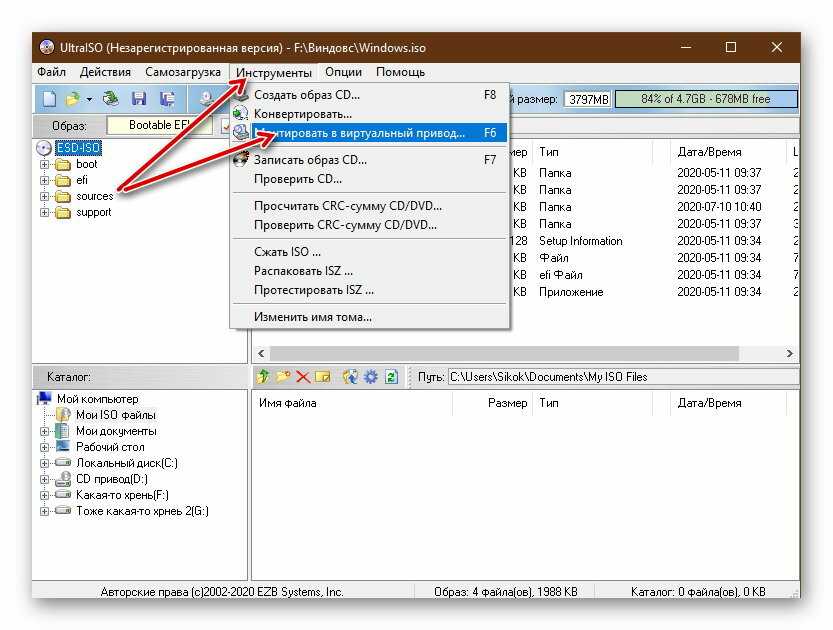Sort by Размер column in lower pane
The image size is (833, 630).
point(492,403)
